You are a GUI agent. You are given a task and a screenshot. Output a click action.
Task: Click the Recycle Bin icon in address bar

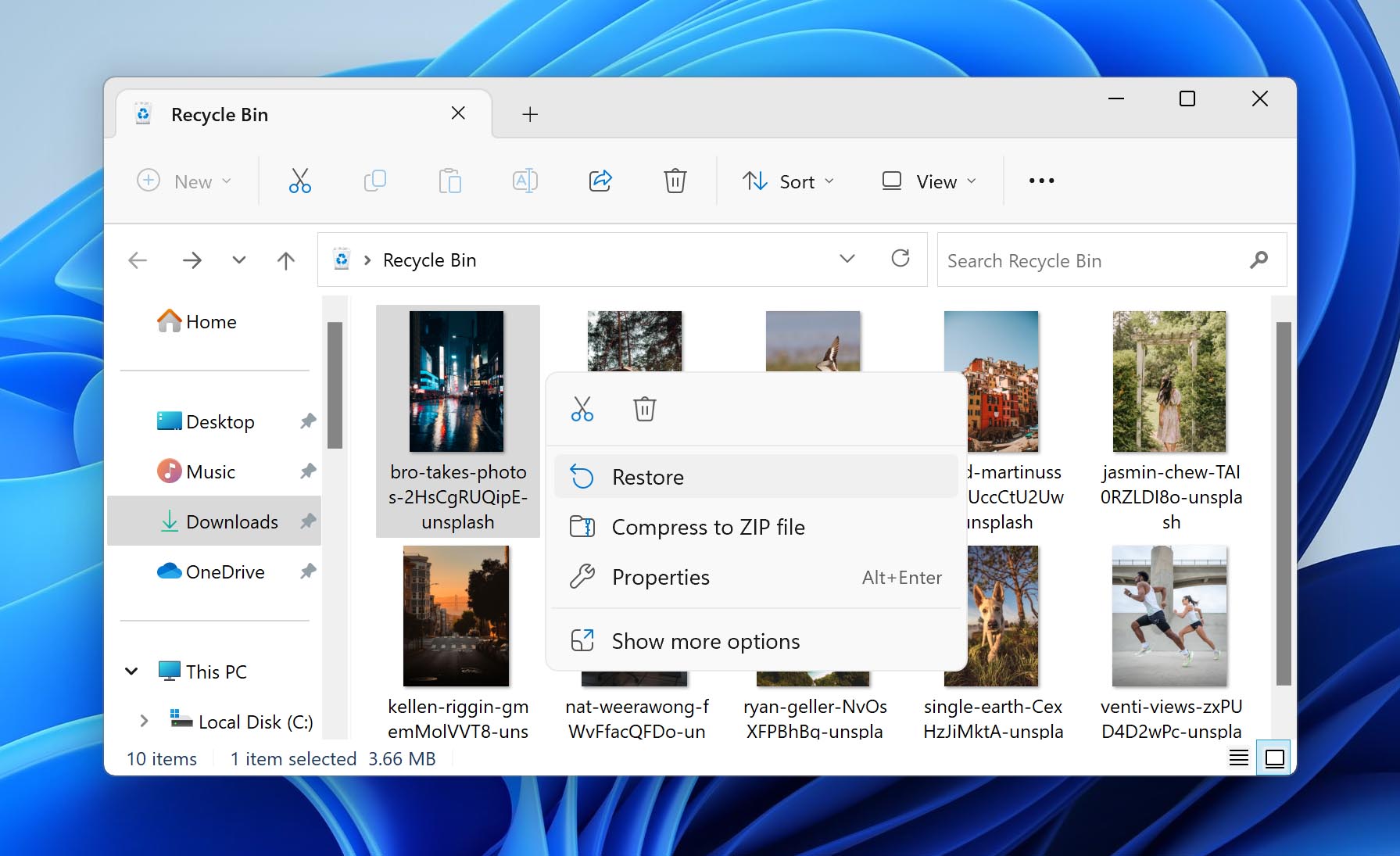342,260
